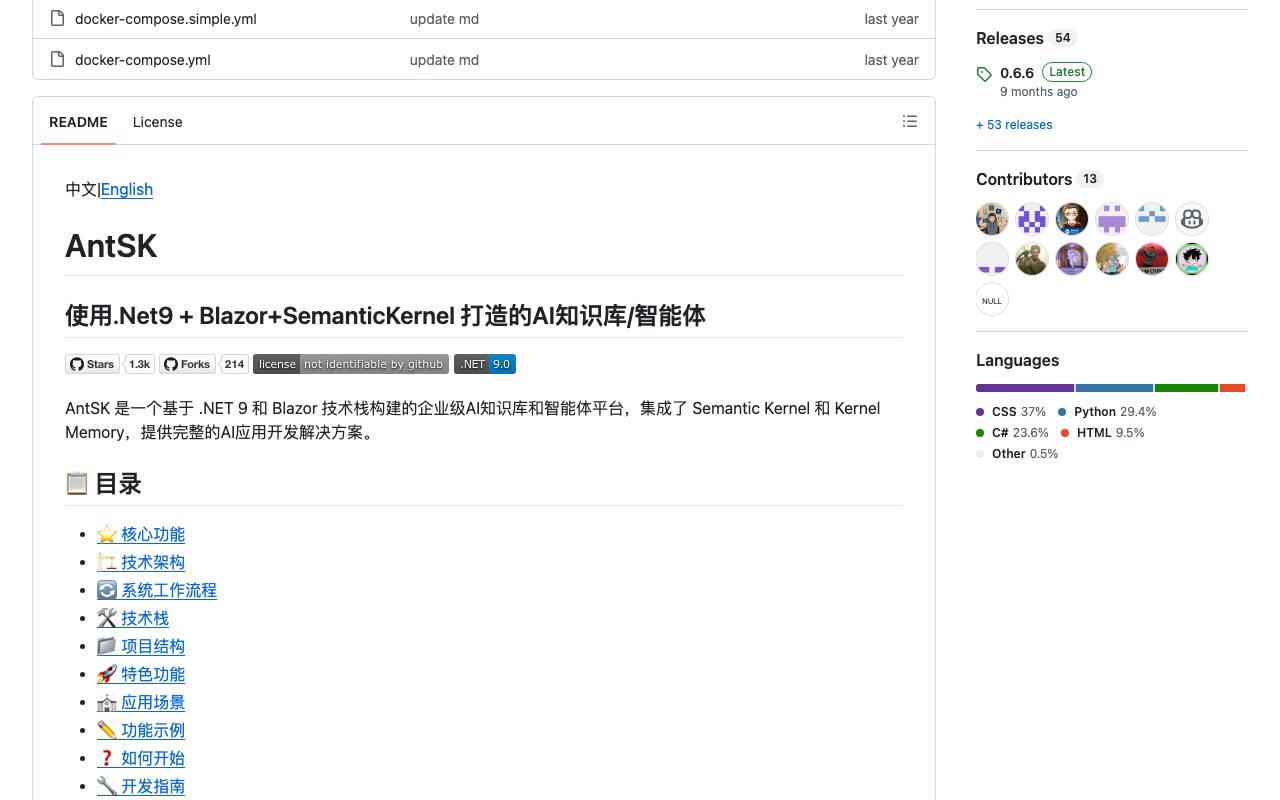Click the GitHub Stars 1.3k badge
This screenshot has height=800, width=1280.
[x=110, y=364]
